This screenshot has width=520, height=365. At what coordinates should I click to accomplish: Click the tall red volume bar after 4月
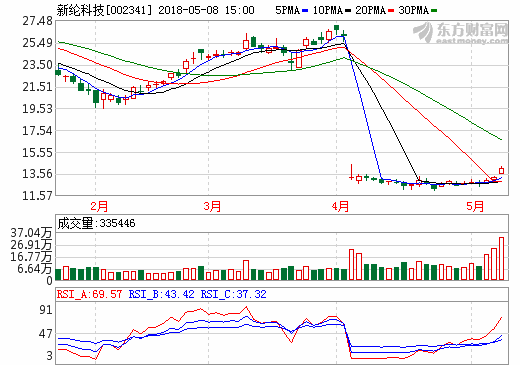351,265
